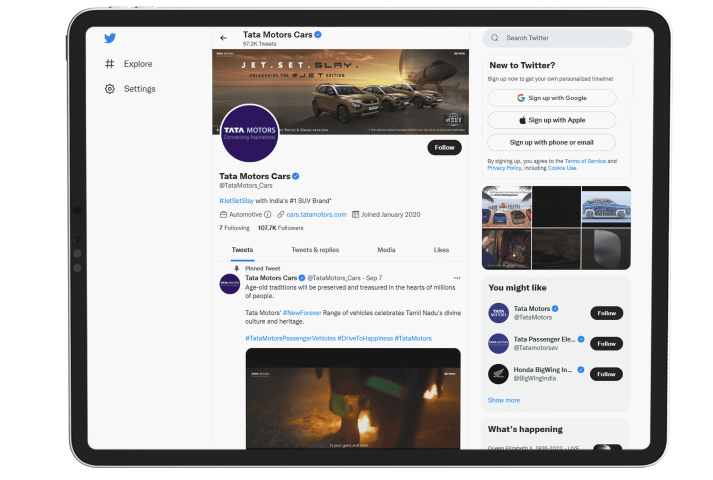Open the Sep 7 tweet timestamp
Viewport: 713px width, 480px height.
(x=374, y=278)
